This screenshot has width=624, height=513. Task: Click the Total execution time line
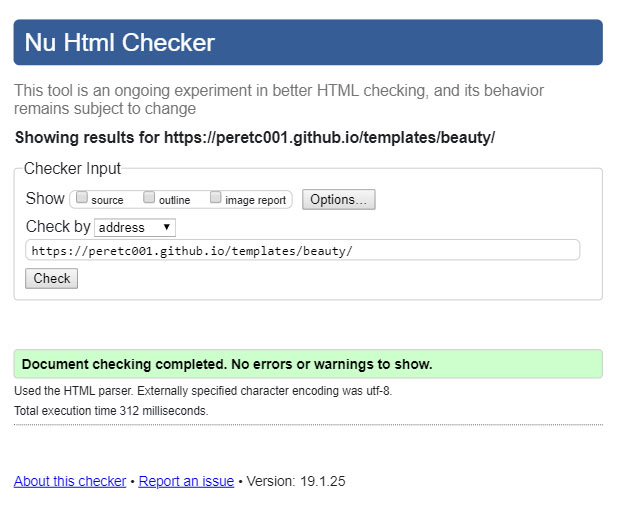(111, 410)
